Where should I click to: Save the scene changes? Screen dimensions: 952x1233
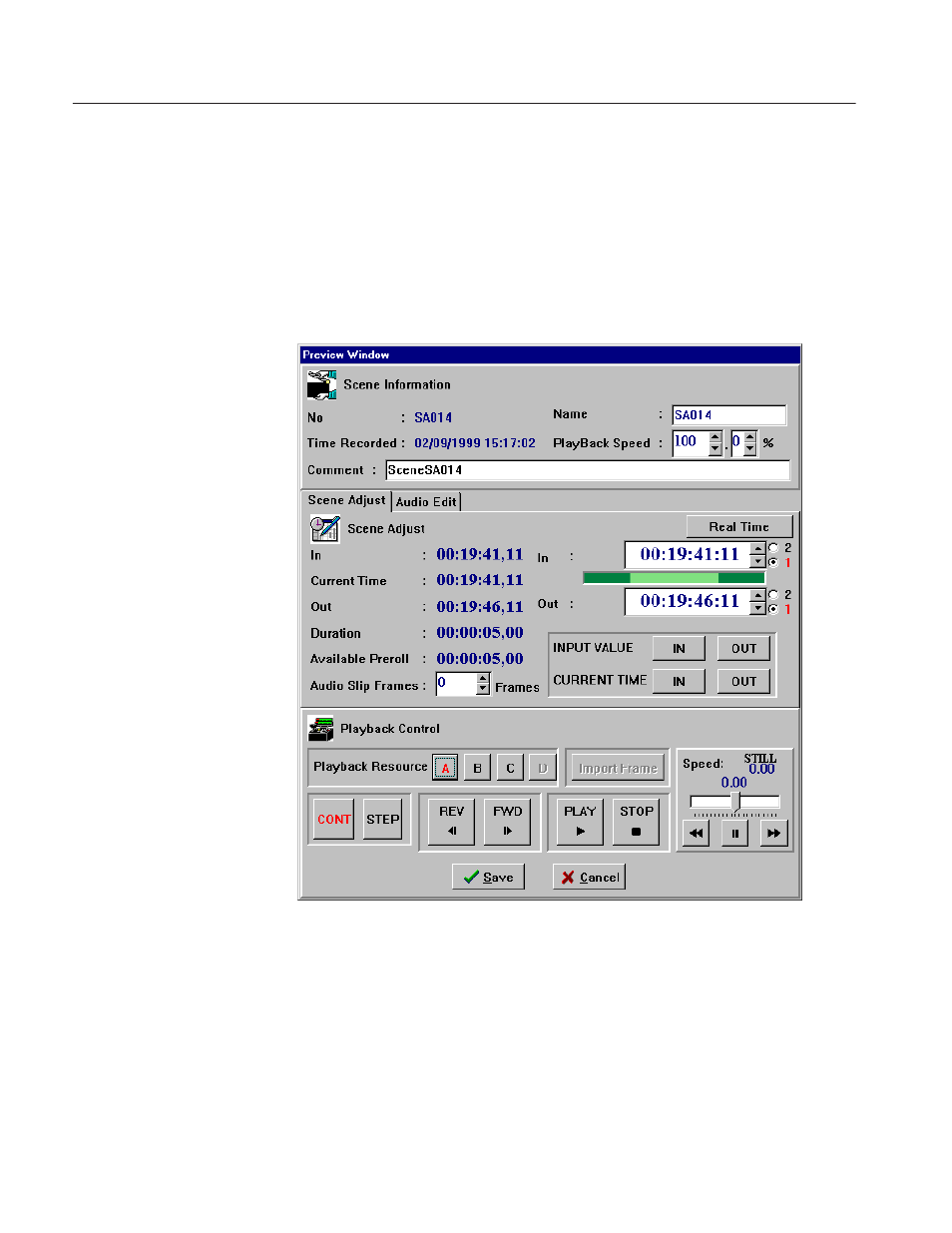[488, 878]
